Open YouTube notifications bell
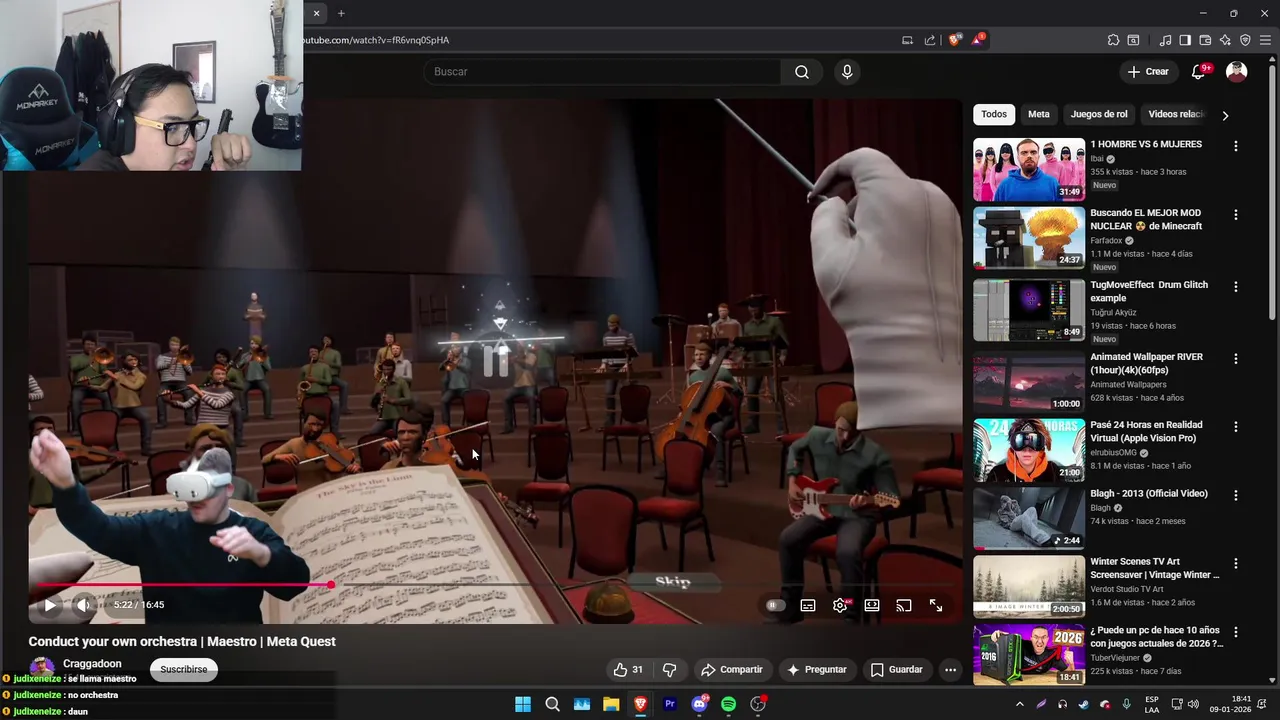The height and width of the screenshot is (720, 1280). [1199, 72]
